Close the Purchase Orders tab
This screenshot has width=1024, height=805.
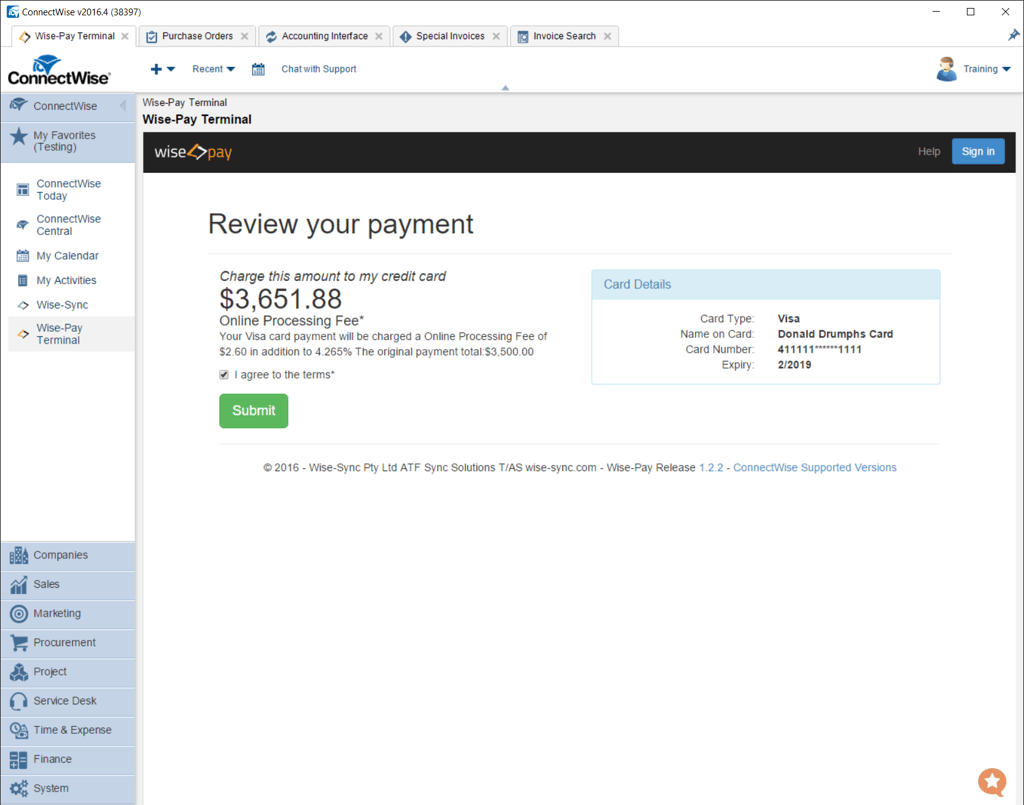tap(244, 37)
